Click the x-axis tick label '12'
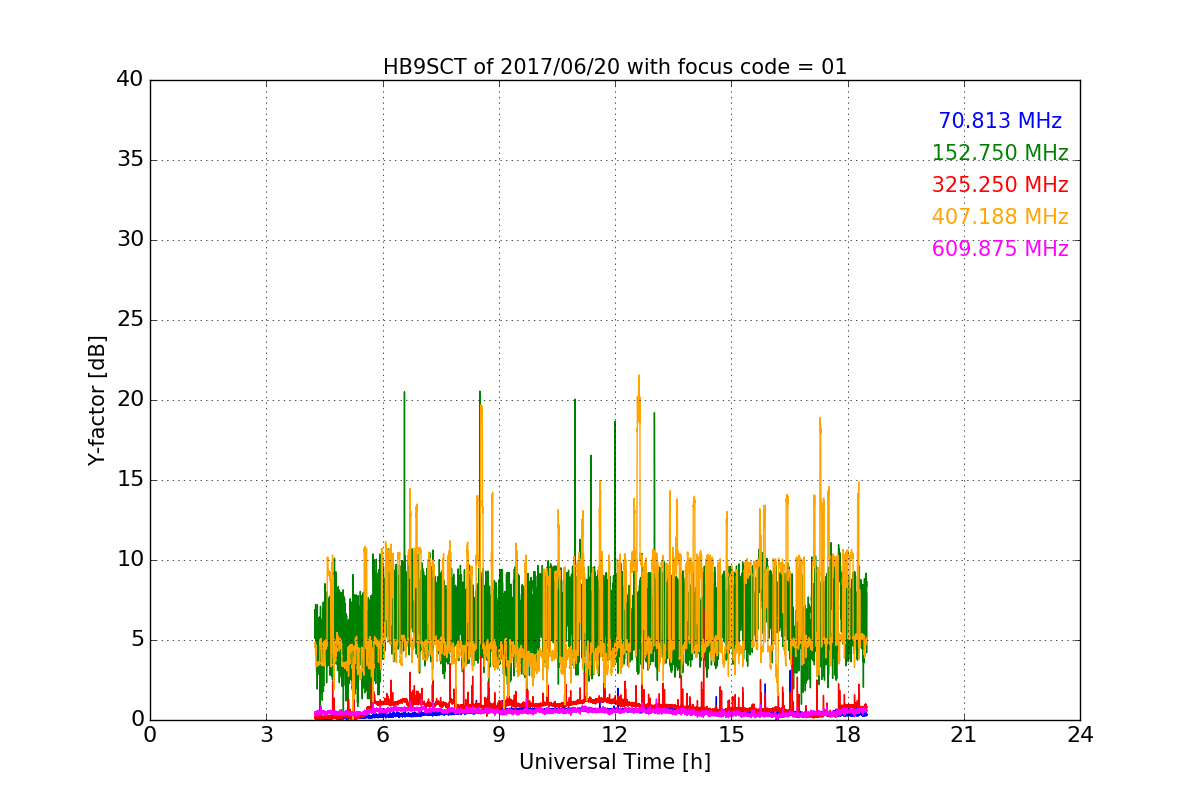1200x800 pixels. pos(615,734)
